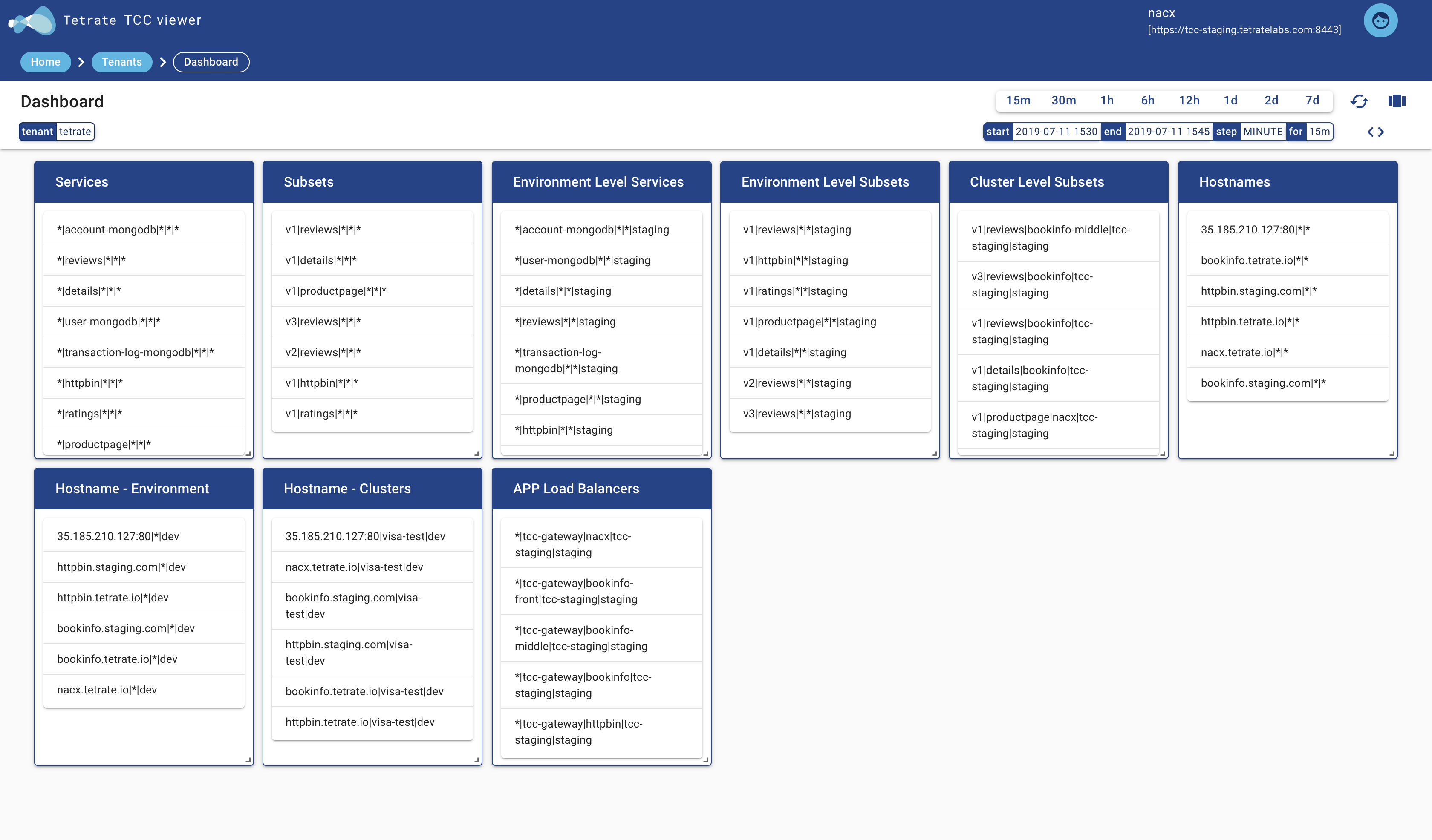Click the 1h time range toggle
Viewport: 1432px width, 840px height.
tap(1106, 100)
